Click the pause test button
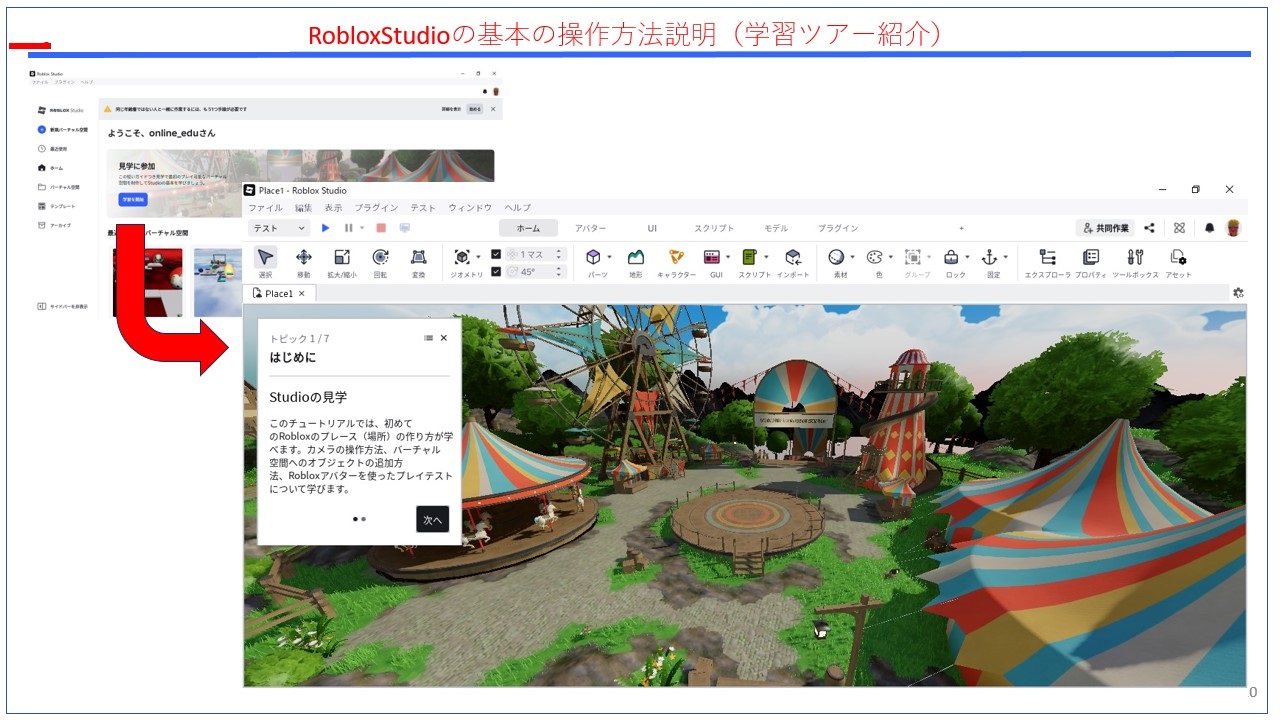Image resolution: width=1280 pixels, height=720 pixels. point(348,228)
